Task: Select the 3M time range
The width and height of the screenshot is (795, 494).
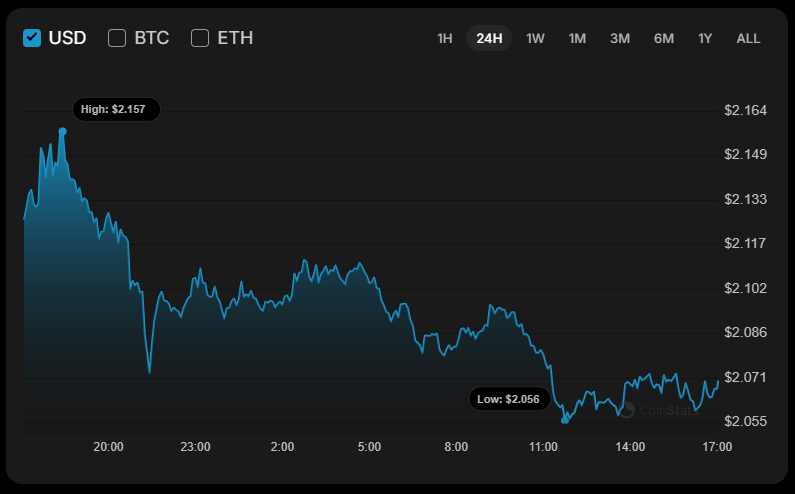Action: pyautogui.click(x=620, y=39)
